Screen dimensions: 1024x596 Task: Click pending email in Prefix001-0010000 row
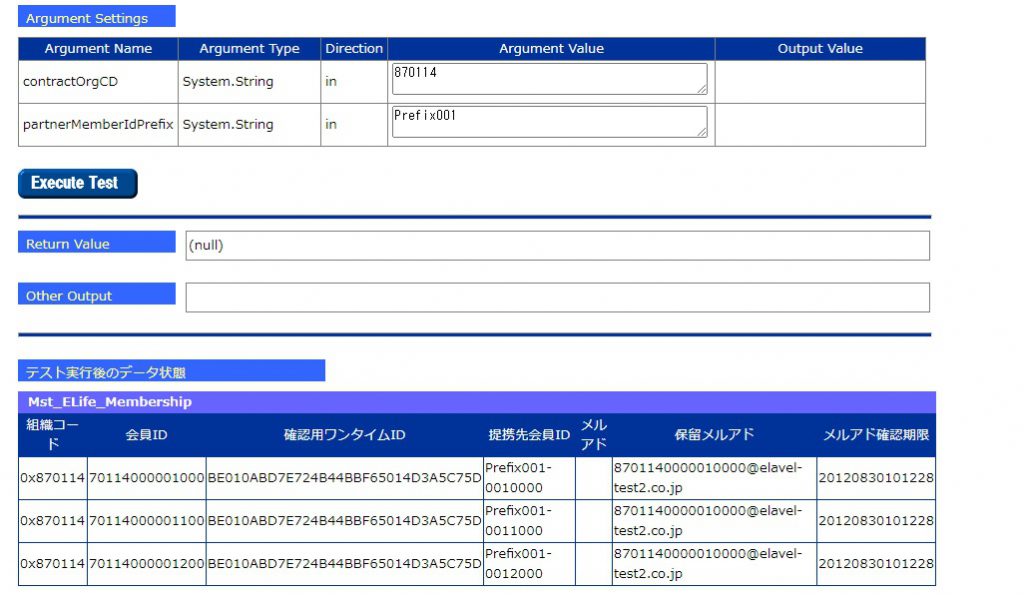pos(714,478)
